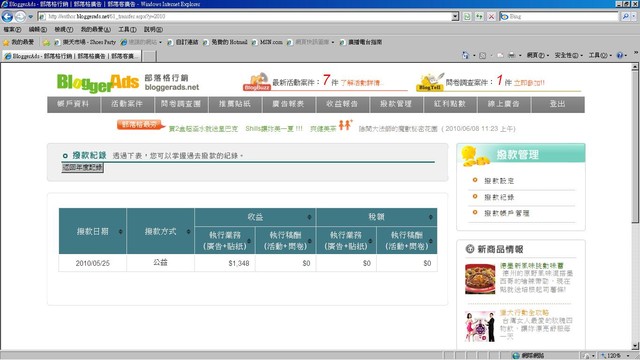Open 撥款帳戶管理 in the sidebar
This screenshot has height=360, width=640.
[x=507, y=213]
